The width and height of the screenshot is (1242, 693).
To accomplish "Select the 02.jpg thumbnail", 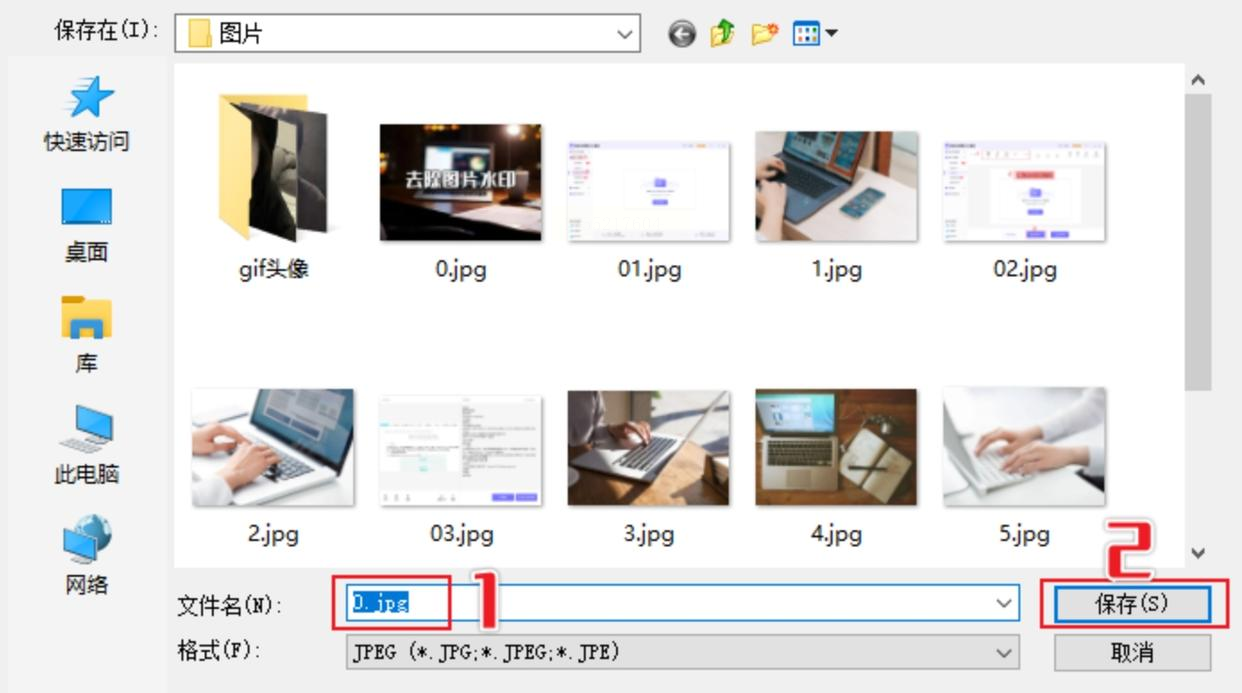I will (1024, 191).
